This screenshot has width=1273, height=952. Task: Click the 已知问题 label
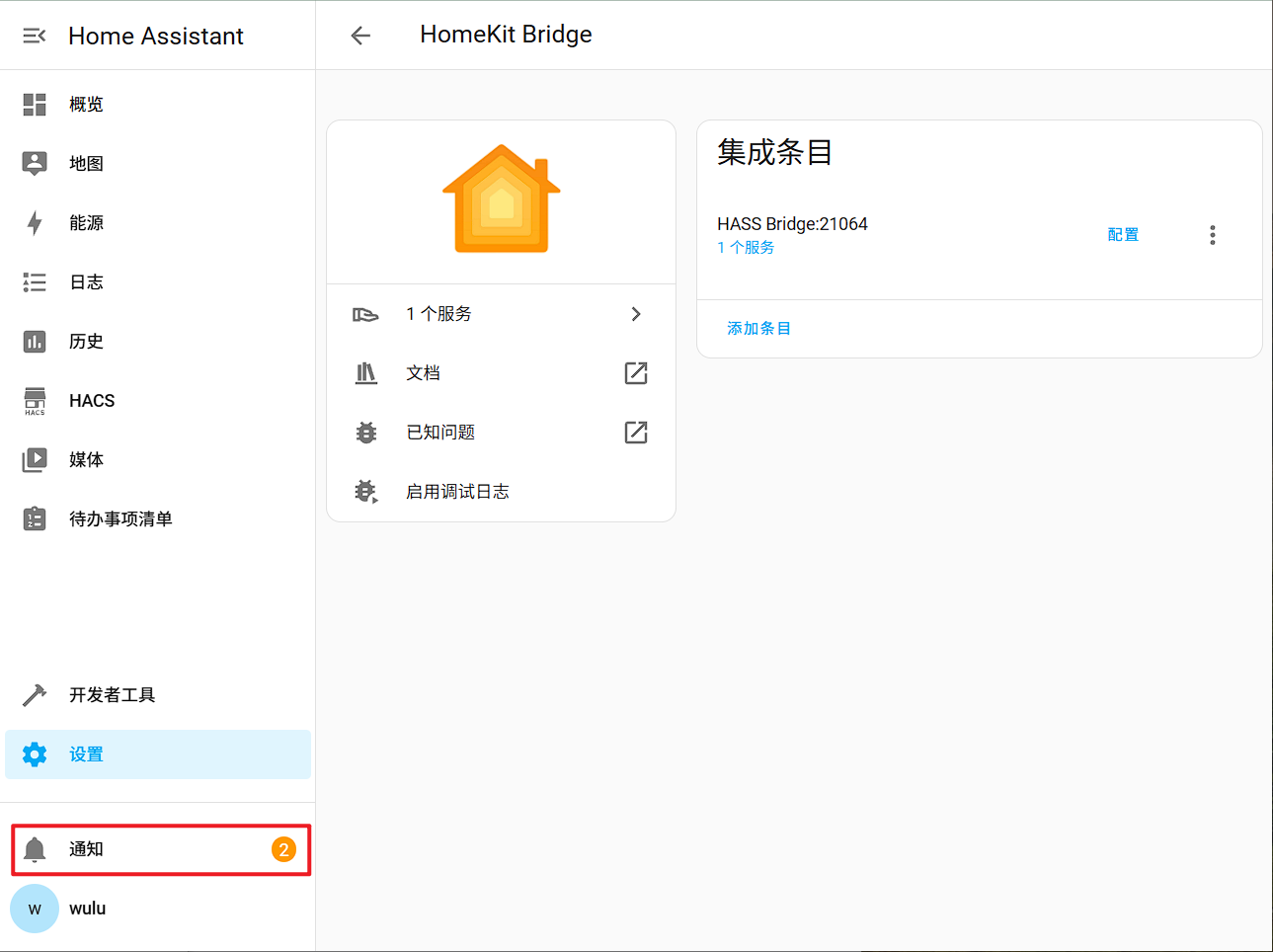[x=440, y=433]
